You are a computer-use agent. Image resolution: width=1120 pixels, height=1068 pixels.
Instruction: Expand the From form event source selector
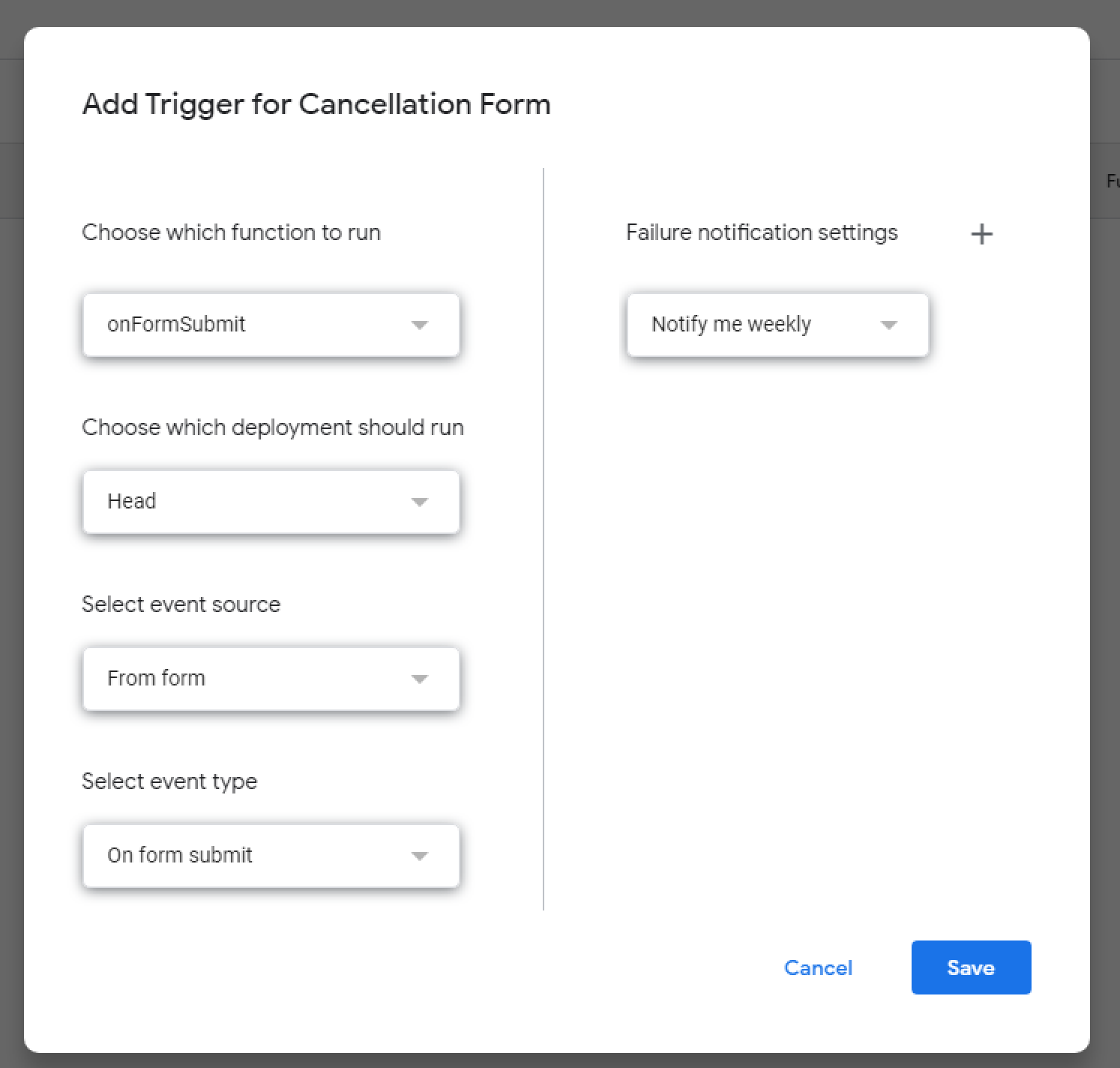[271, 679]
